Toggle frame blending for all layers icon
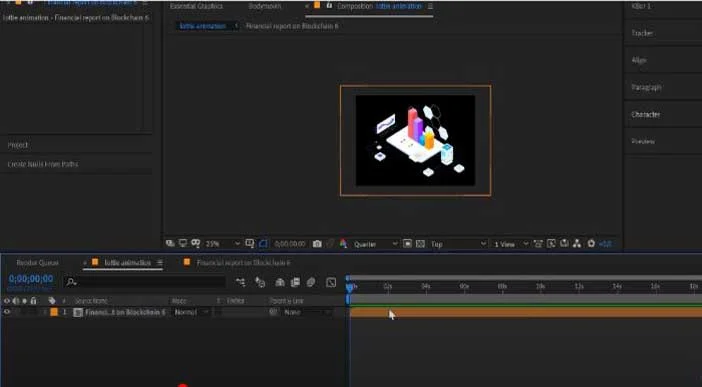The width and height of the screenshot is (702, 387). coord(295,282)
